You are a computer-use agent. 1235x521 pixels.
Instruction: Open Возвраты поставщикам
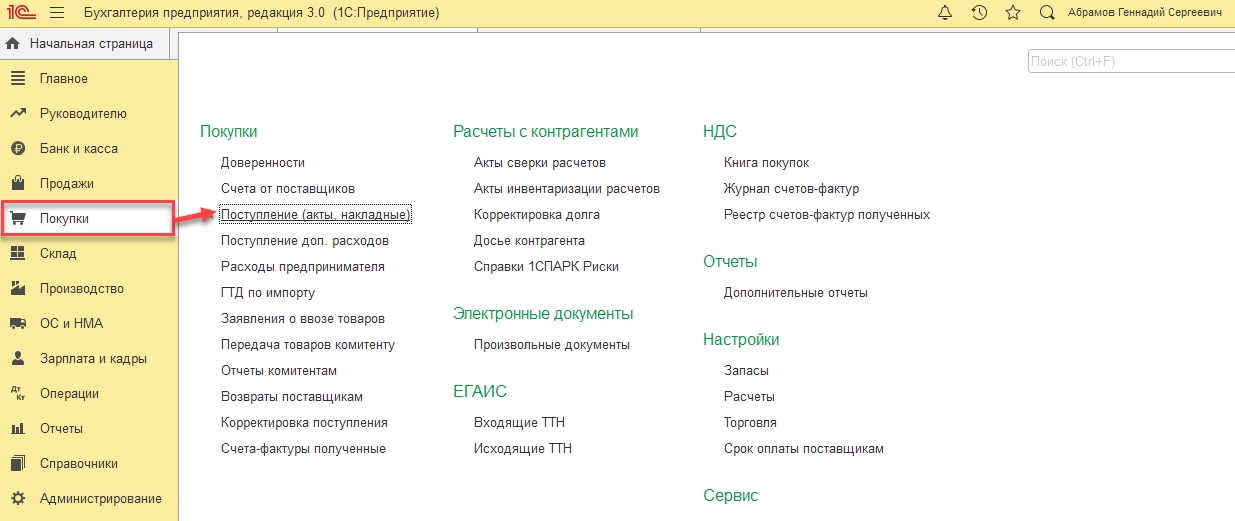(x=292, y=396)
